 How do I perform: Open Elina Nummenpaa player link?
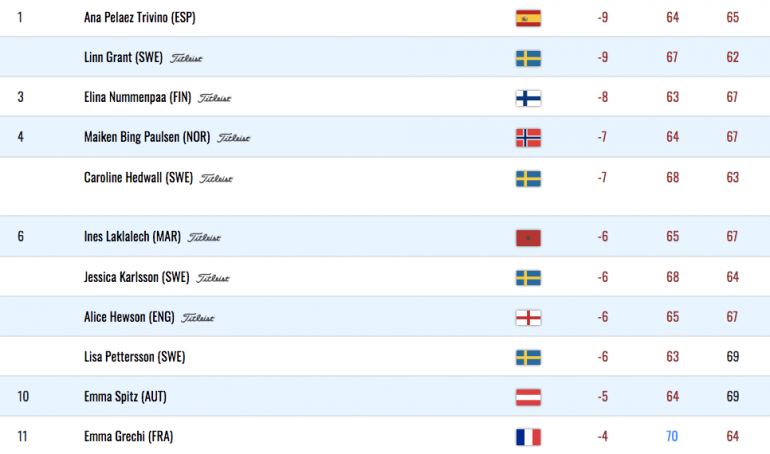[x=138, y=97]
